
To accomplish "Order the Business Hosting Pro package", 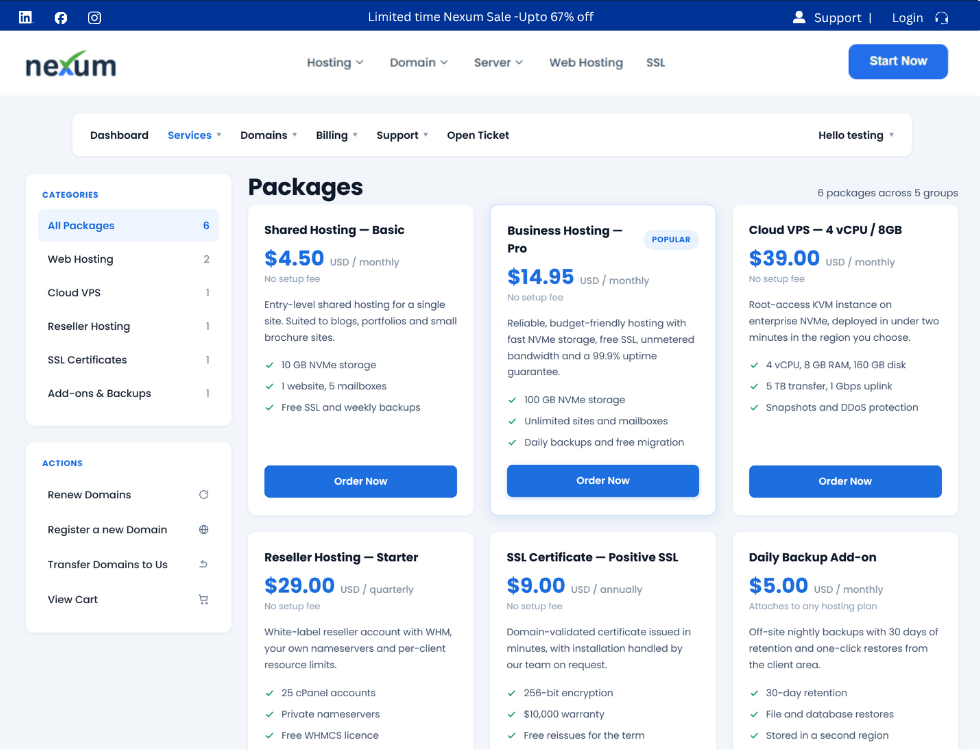I will pyautogui.click(x=602, y=481).
